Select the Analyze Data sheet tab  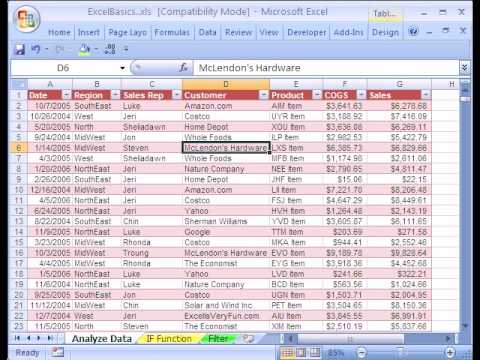coord(102,339)
